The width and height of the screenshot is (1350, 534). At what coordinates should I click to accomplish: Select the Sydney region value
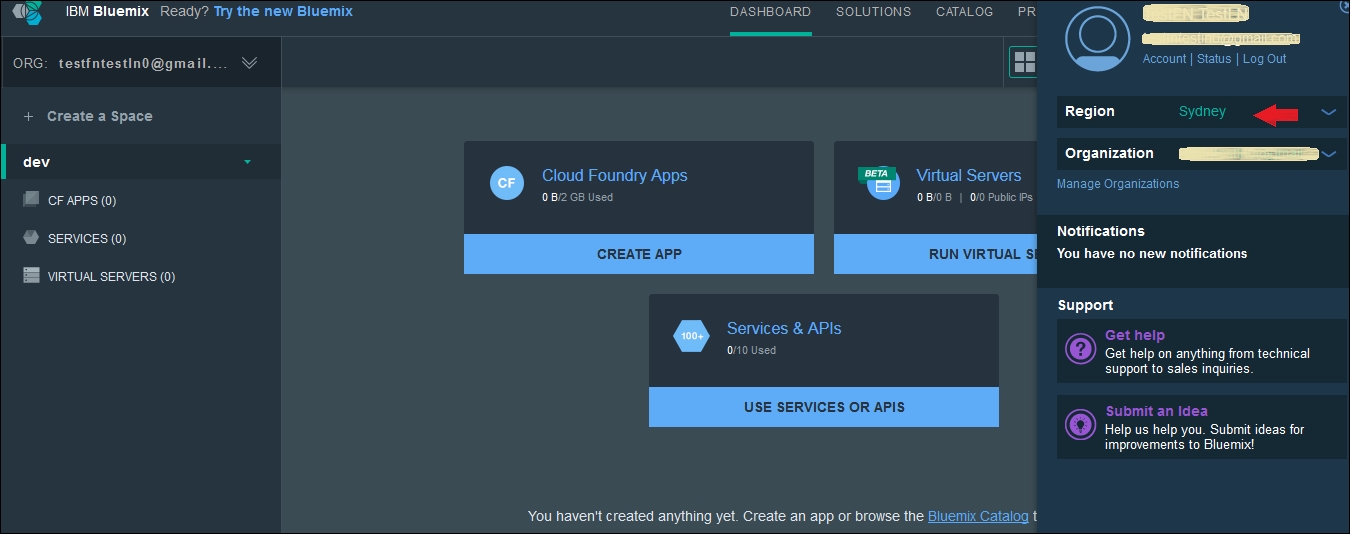(1202, 112)
